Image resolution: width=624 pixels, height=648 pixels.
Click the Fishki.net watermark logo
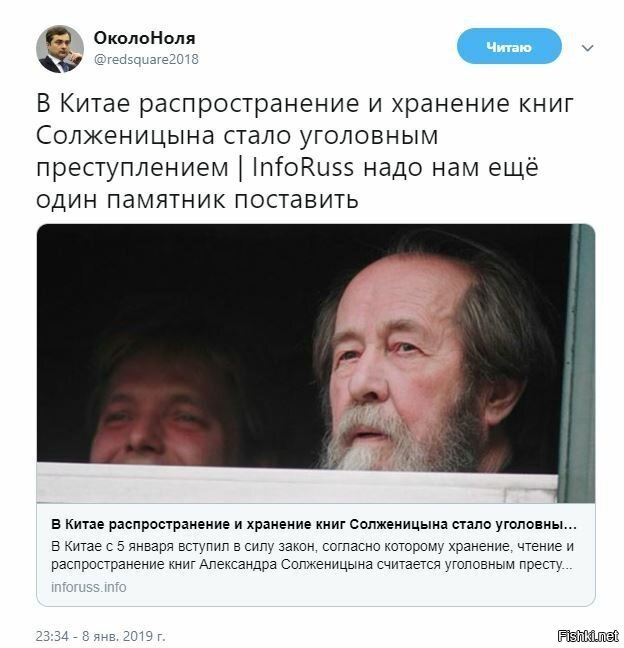(x=587, y=636)
